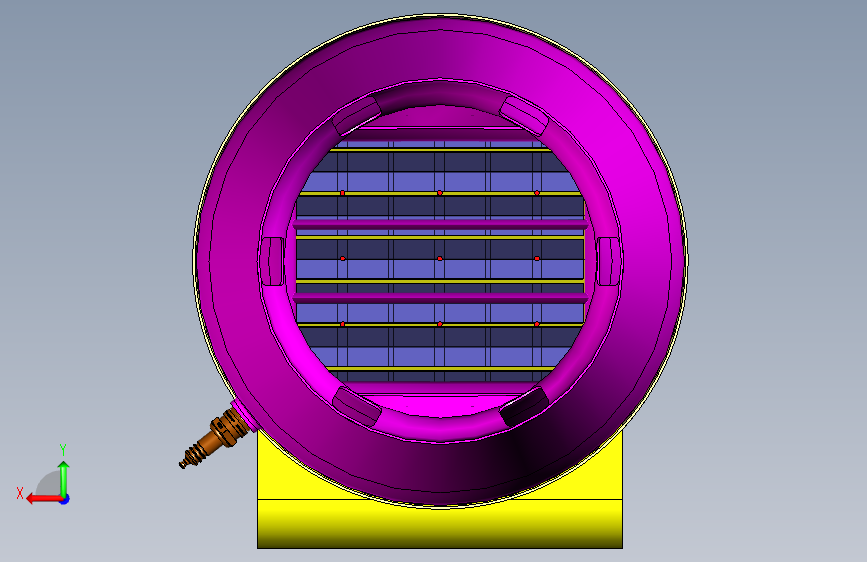Pick the right side clip on inner ring
This screenshot has width=867, height=562.
point(608,261)
